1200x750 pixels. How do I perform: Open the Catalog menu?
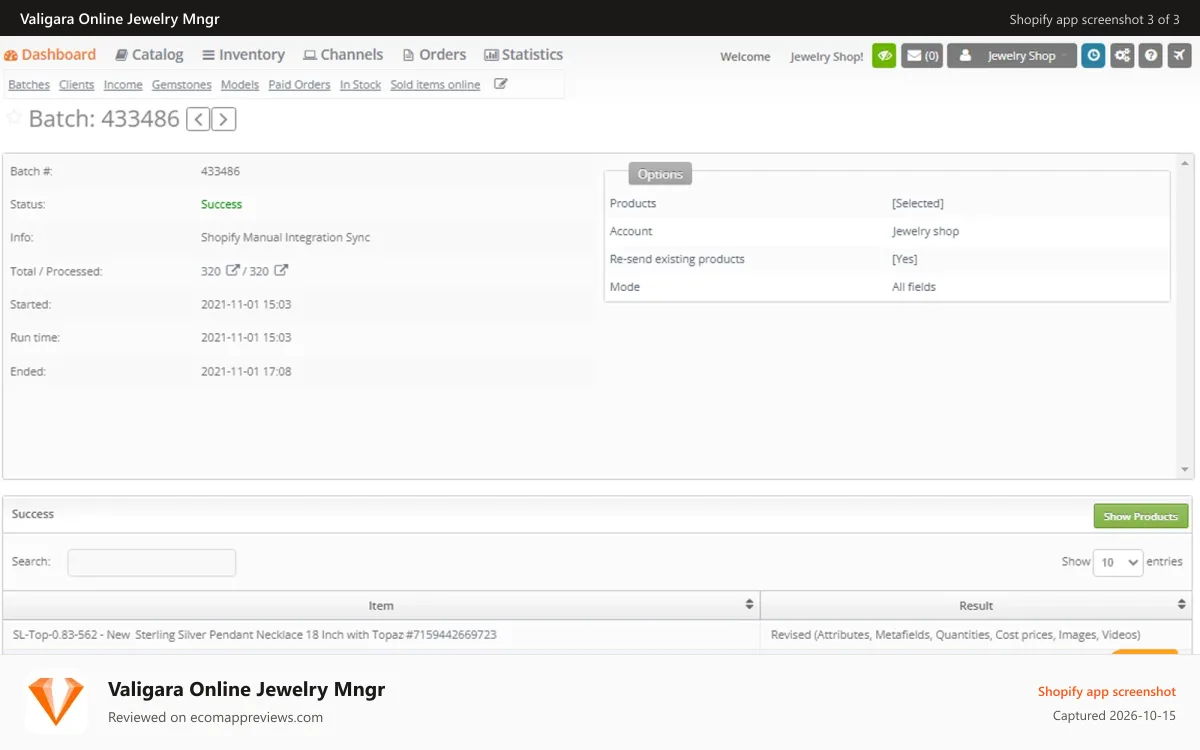click(x=149, y=55)
